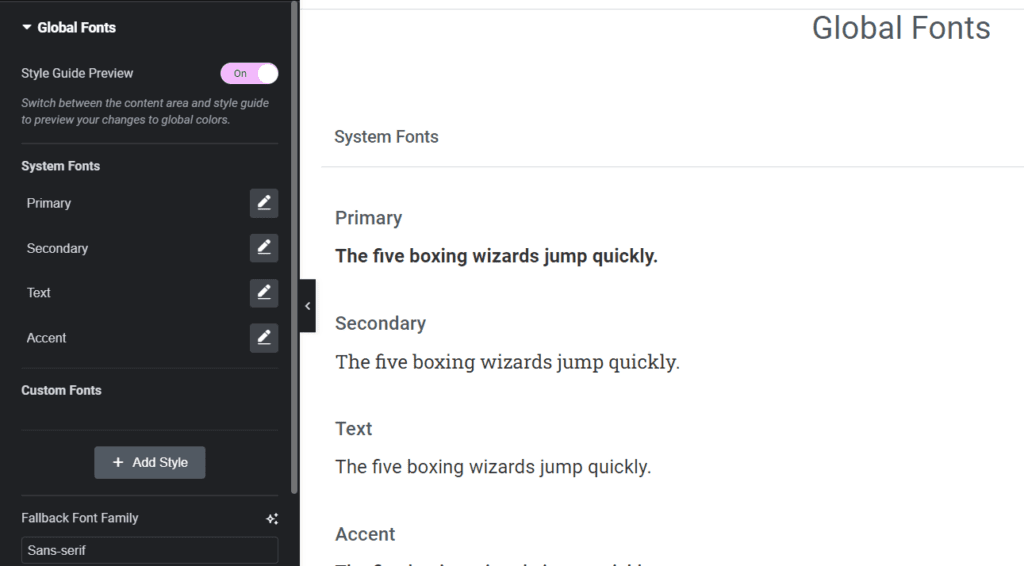Click the Custom Fonts section header

pyautogui.click(x=61, y=390)
